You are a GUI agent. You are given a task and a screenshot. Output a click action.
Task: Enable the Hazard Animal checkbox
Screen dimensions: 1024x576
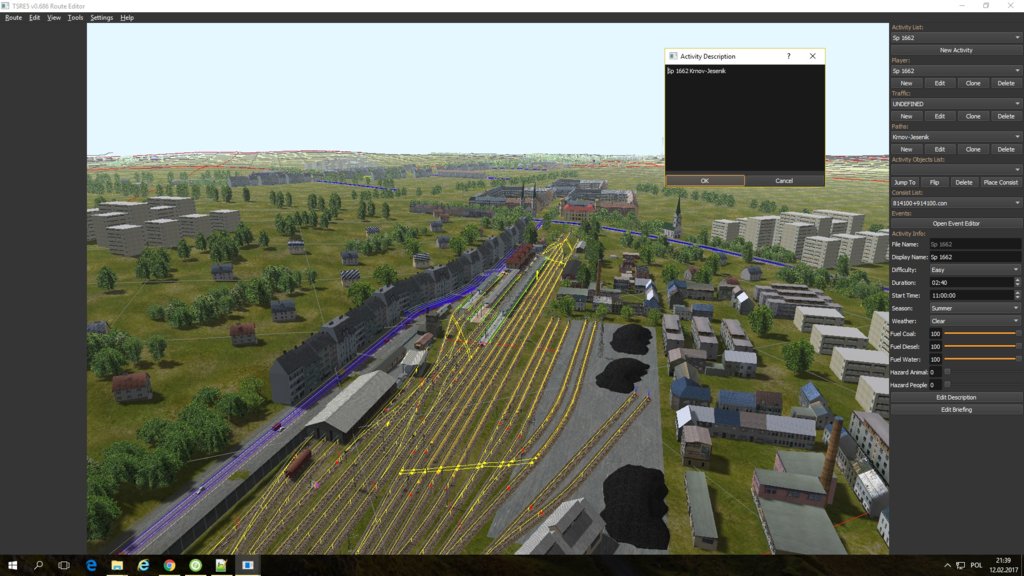coord(947,371)
